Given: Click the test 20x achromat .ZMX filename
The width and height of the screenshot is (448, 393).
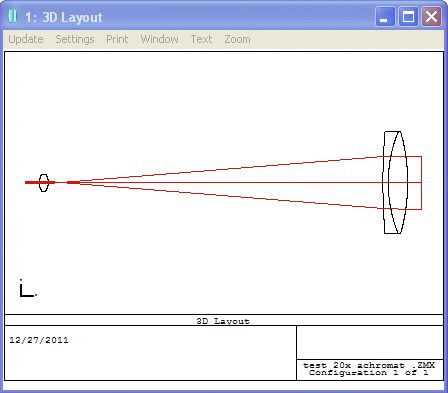Looking at the screenshot, I should click(369, 365).
